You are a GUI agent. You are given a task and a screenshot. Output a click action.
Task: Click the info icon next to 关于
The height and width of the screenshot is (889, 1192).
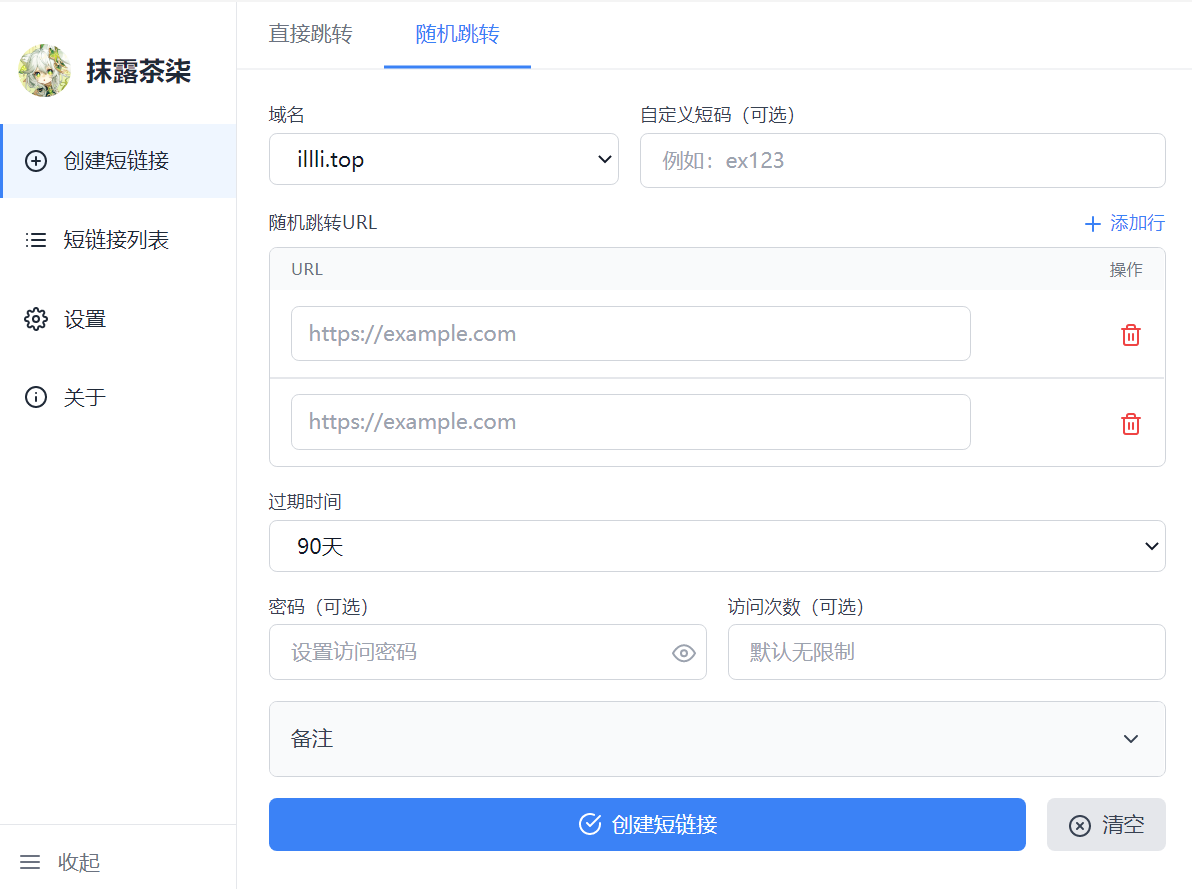36,397
